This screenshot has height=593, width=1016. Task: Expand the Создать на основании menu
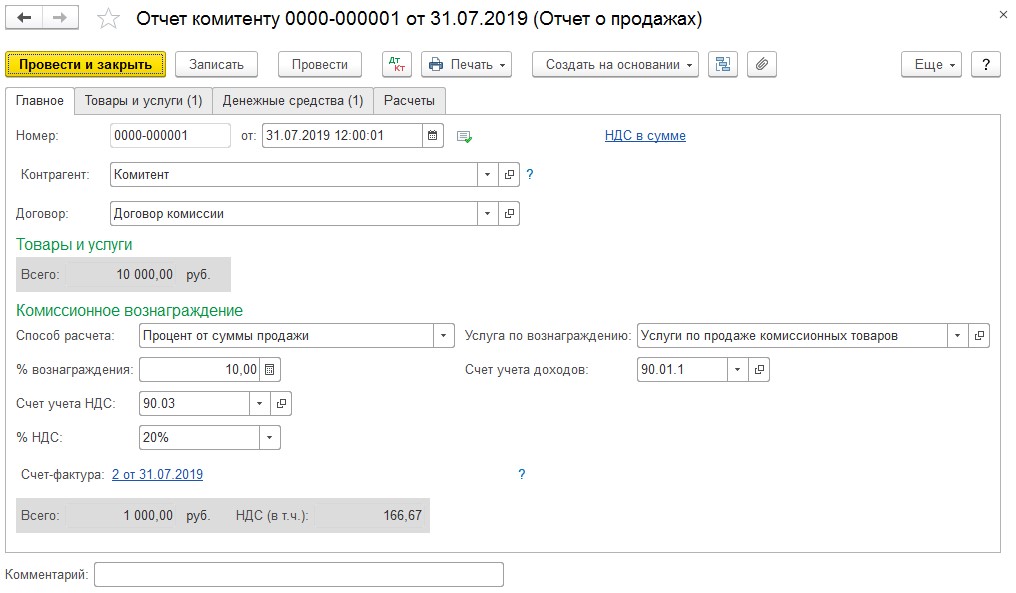[614, 64]
